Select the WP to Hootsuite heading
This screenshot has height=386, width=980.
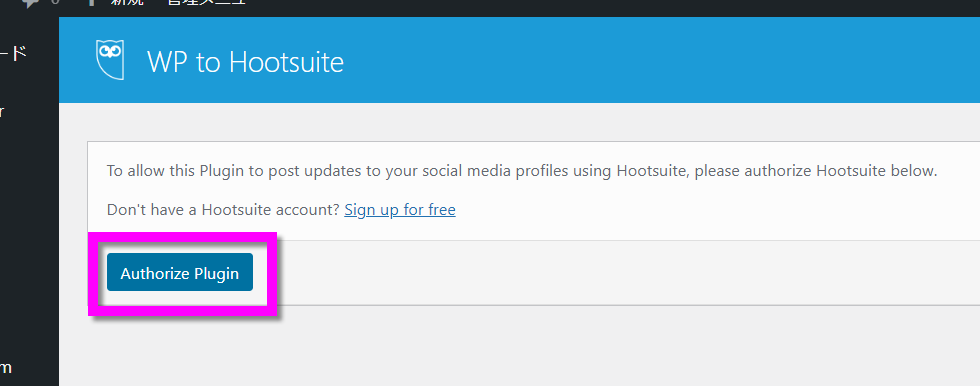[245, 62]
